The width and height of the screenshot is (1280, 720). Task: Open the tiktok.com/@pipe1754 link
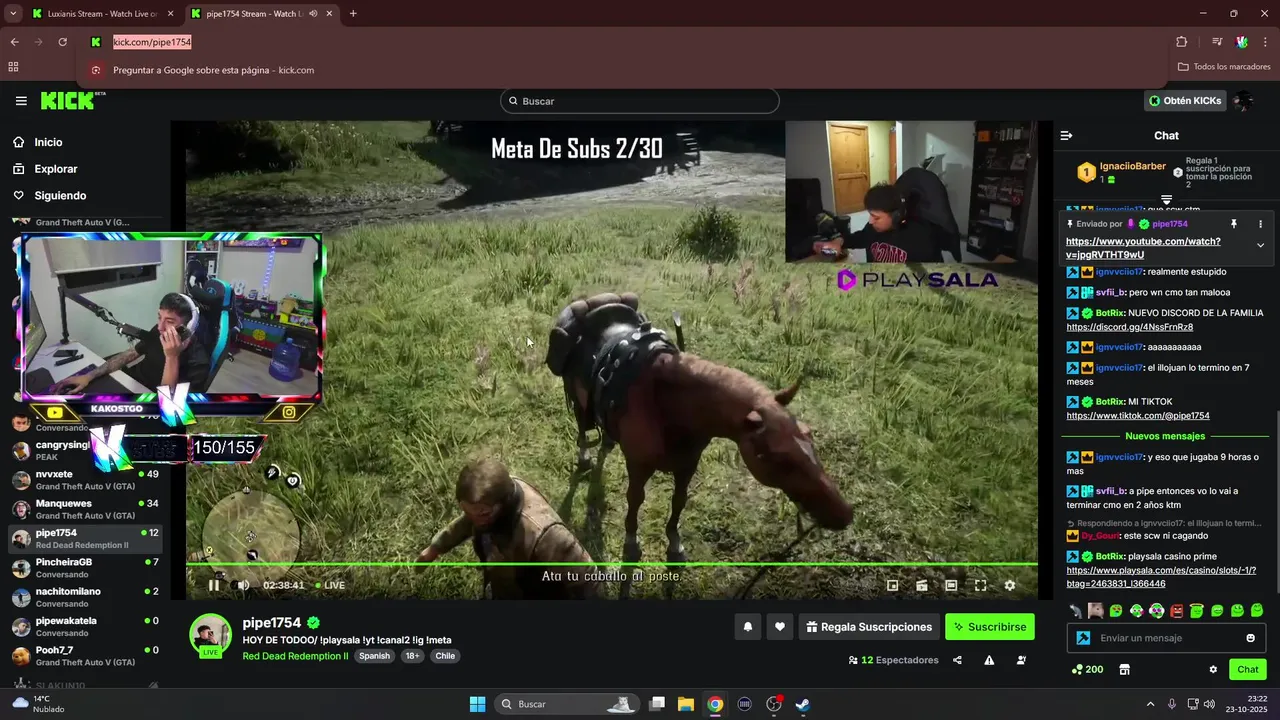tap(1138, 416)
